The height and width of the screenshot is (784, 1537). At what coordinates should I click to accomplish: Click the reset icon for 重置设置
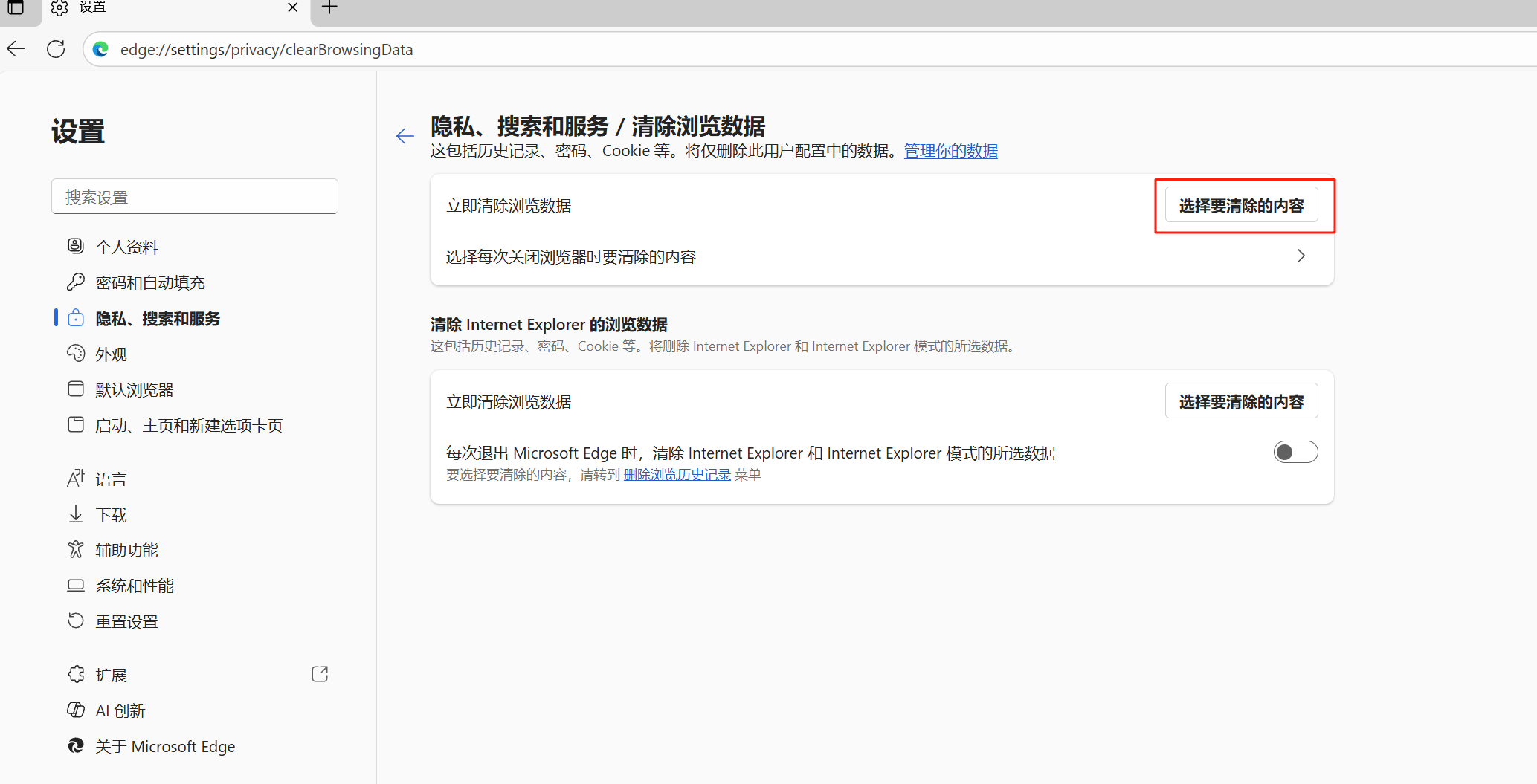76,621
